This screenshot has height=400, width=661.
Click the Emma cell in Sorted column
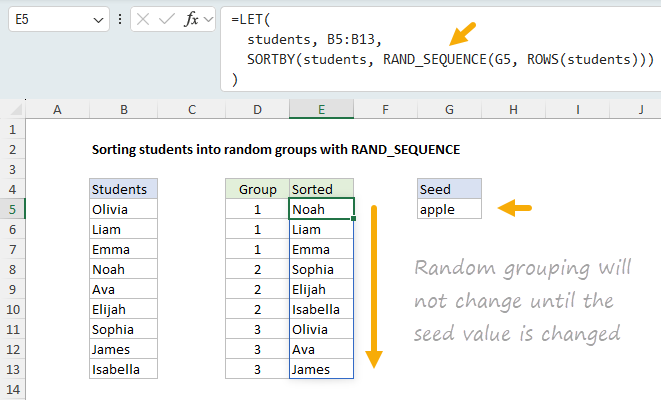coord(321,249)
